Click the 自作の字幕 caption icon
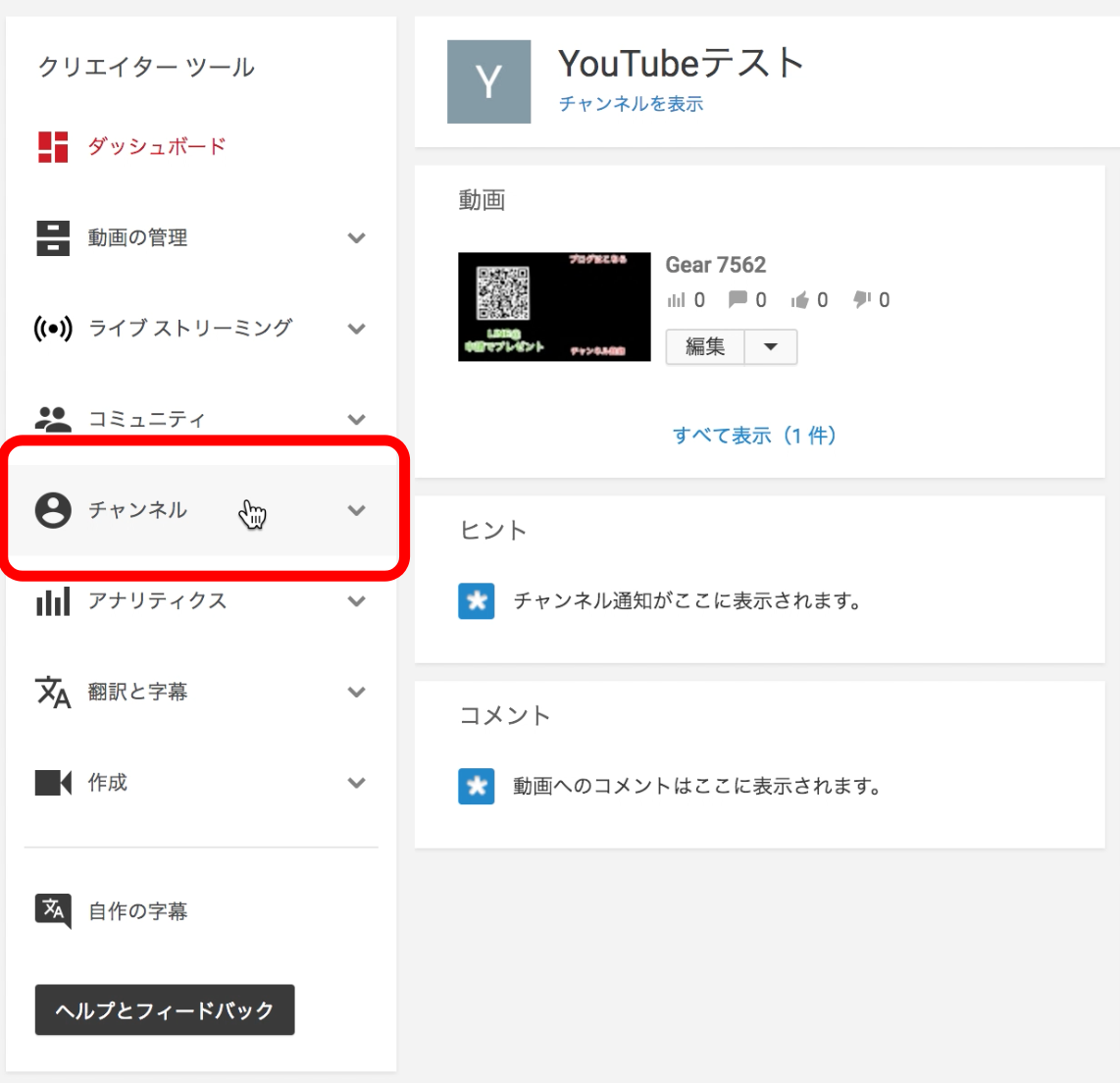Screen dimensions: 1120x1083 click(53, 910)
